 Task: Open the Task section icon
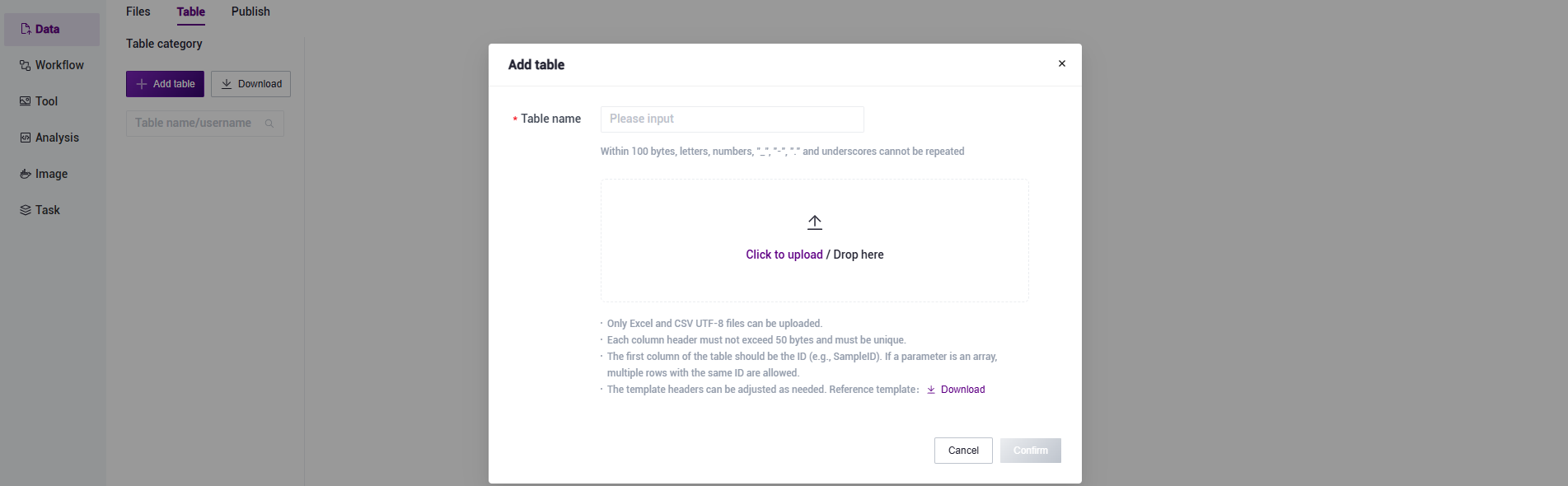pyautogui.click(x=26, y=210)
